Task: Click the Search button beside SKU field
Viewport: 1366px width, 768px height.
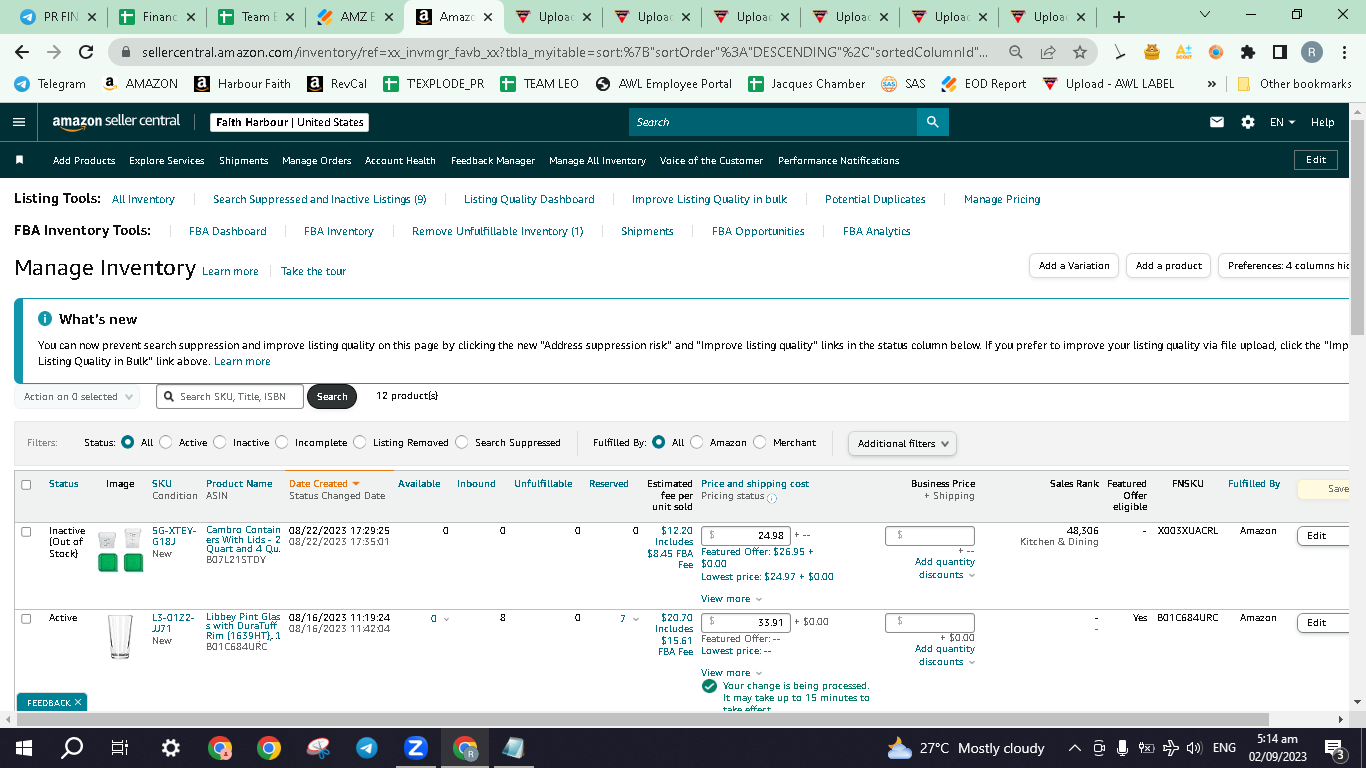Action: (332, 397)
